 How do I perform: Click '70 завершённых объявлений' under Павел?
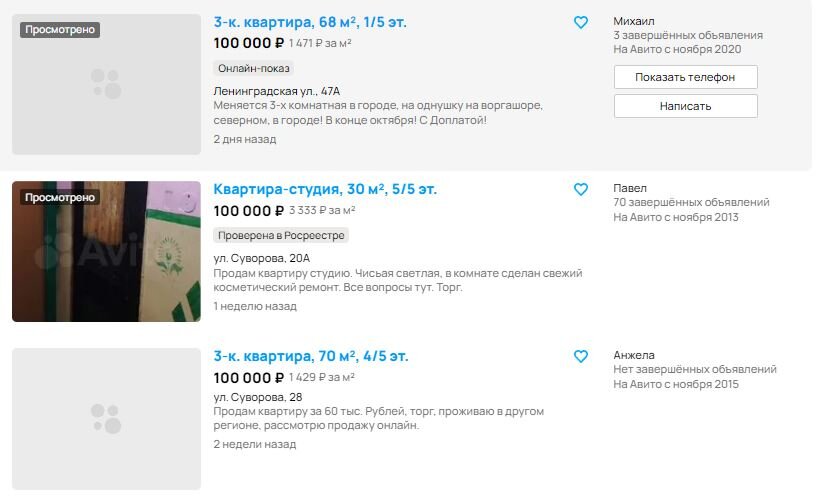tap(691, 202)
